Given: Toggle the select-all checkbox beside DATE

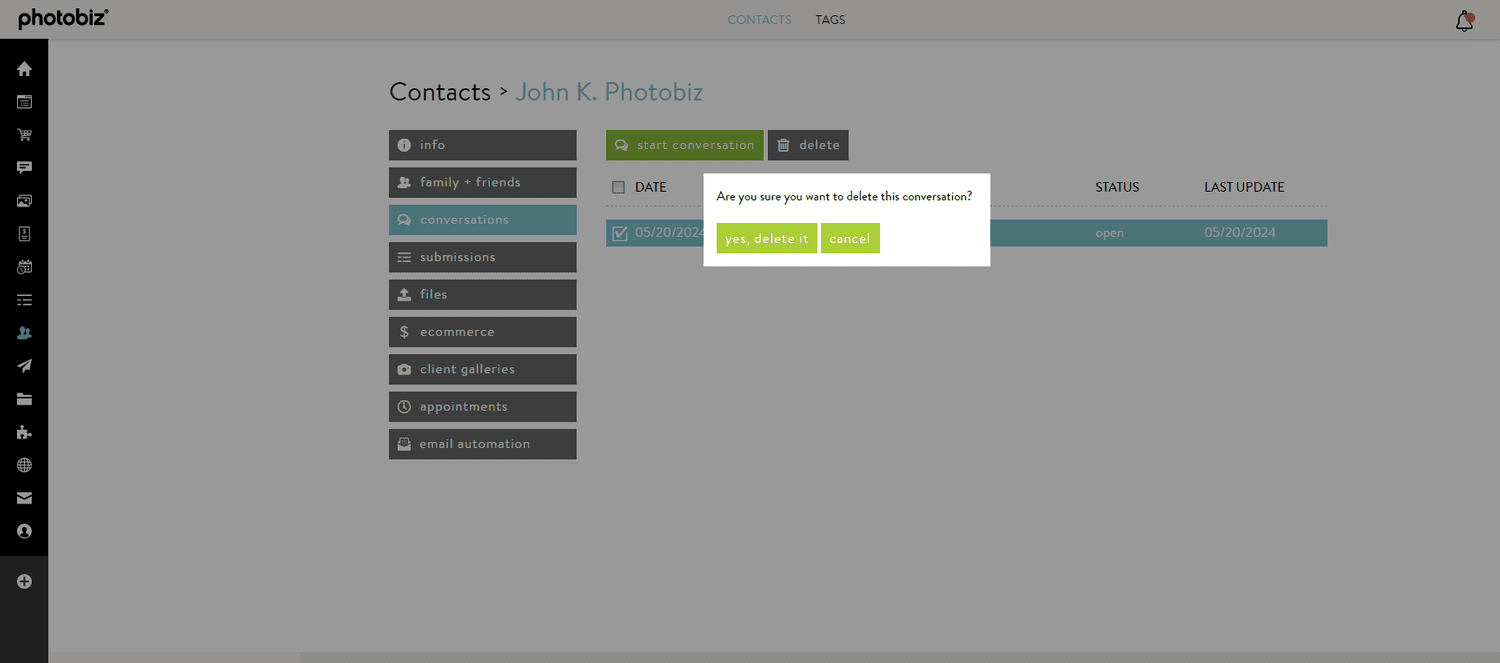Looking at the screenshot, I should click(x=618, y=187).
